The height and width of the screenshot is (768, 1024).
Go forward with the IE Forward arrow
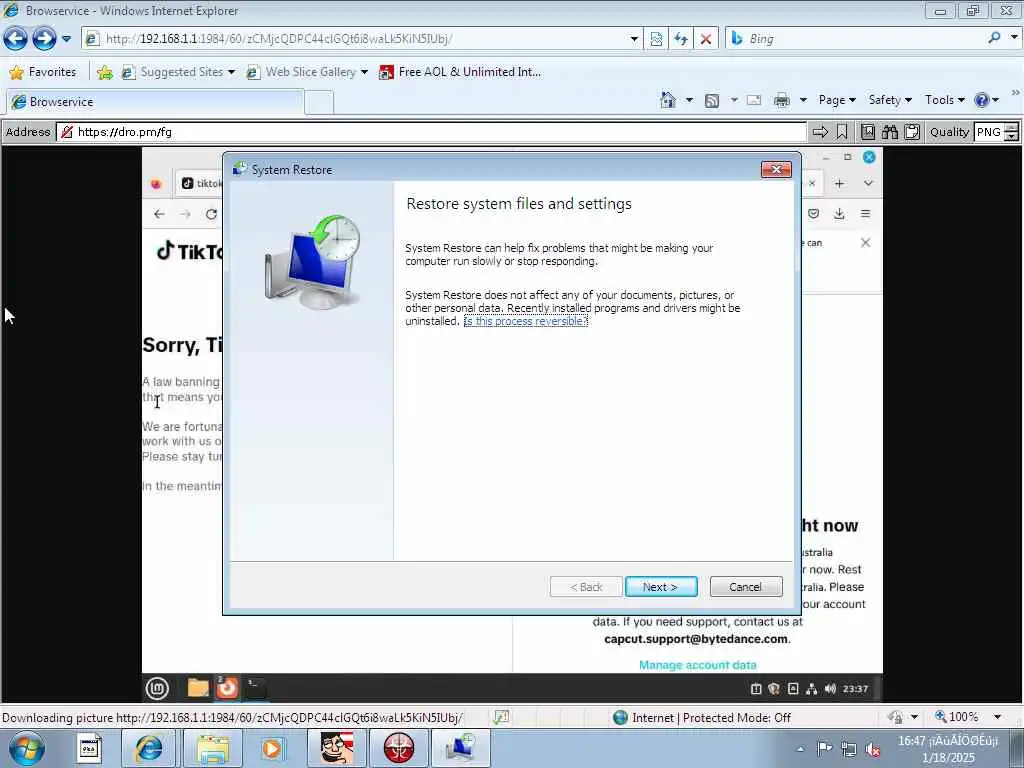tap(44, 39)
